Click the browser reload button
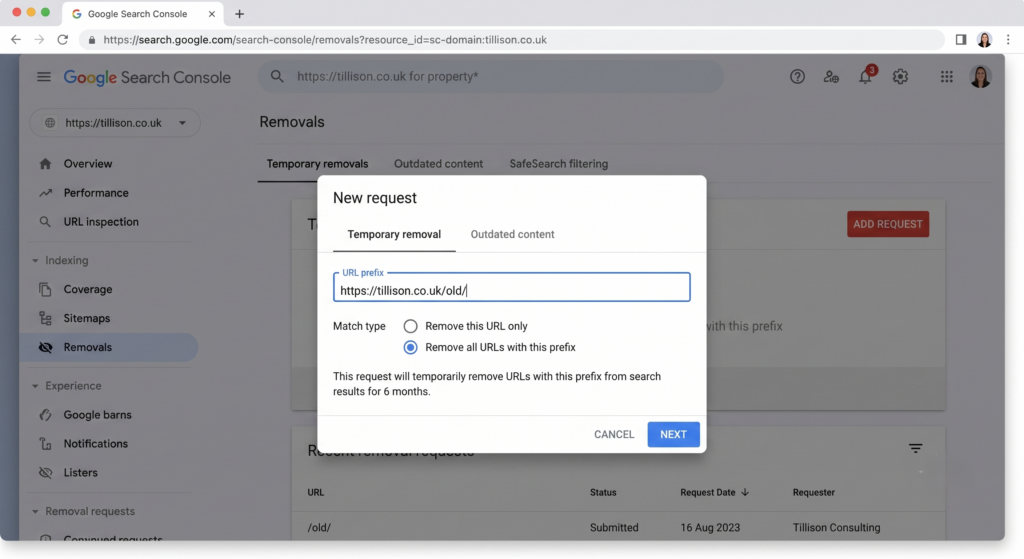Screen dimensions: 1024x559 tap(63, 40)
